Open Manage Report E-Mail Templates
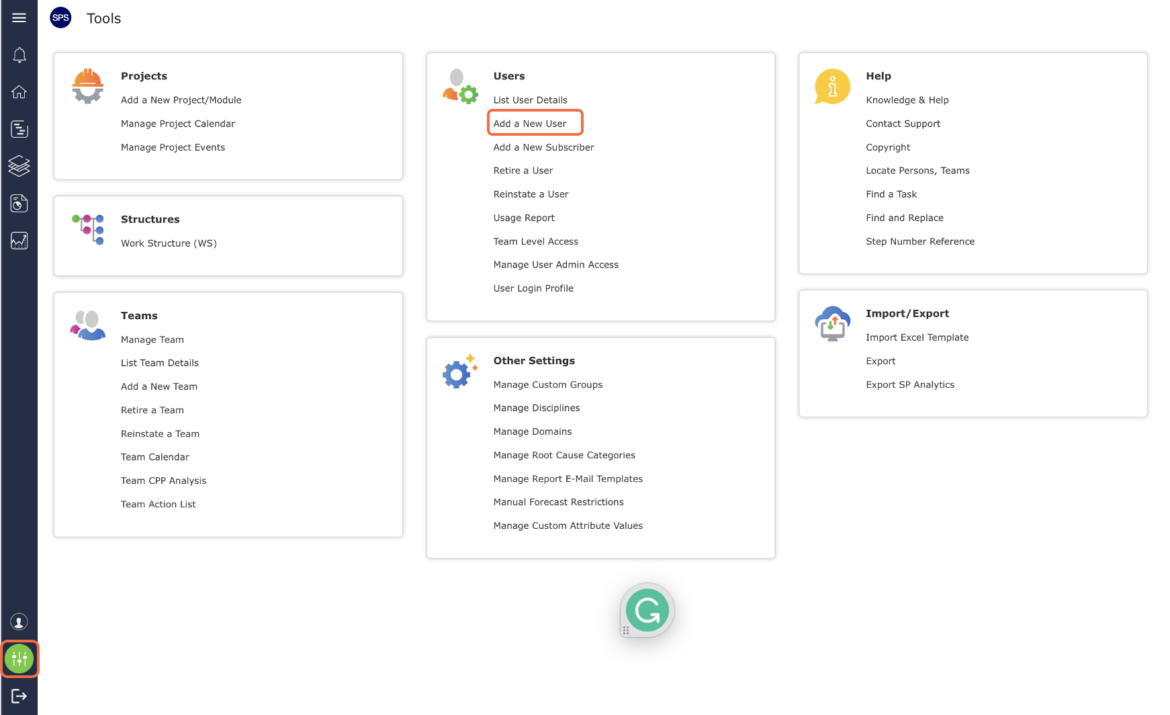The height and width of the screenshot is (715, 1170). pyautogui.click(x=568, y=479)
